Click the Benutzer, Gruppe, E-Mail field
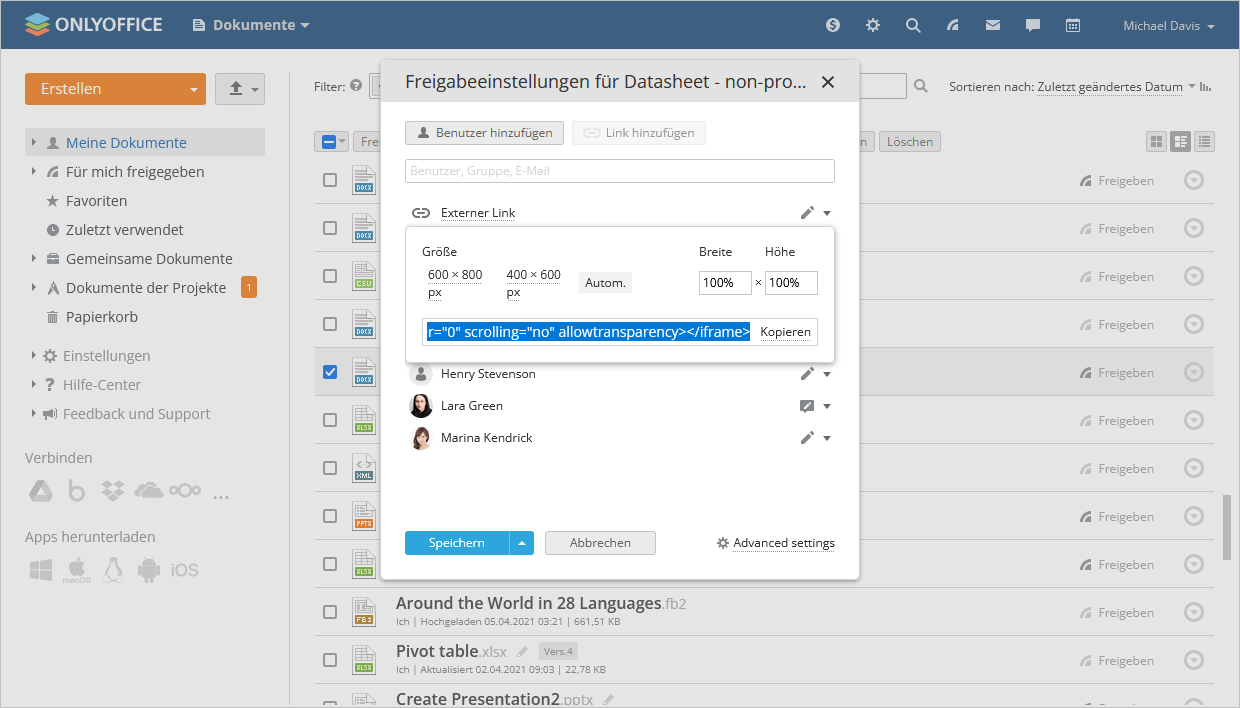1240x708 pixels. click(620, 171)
